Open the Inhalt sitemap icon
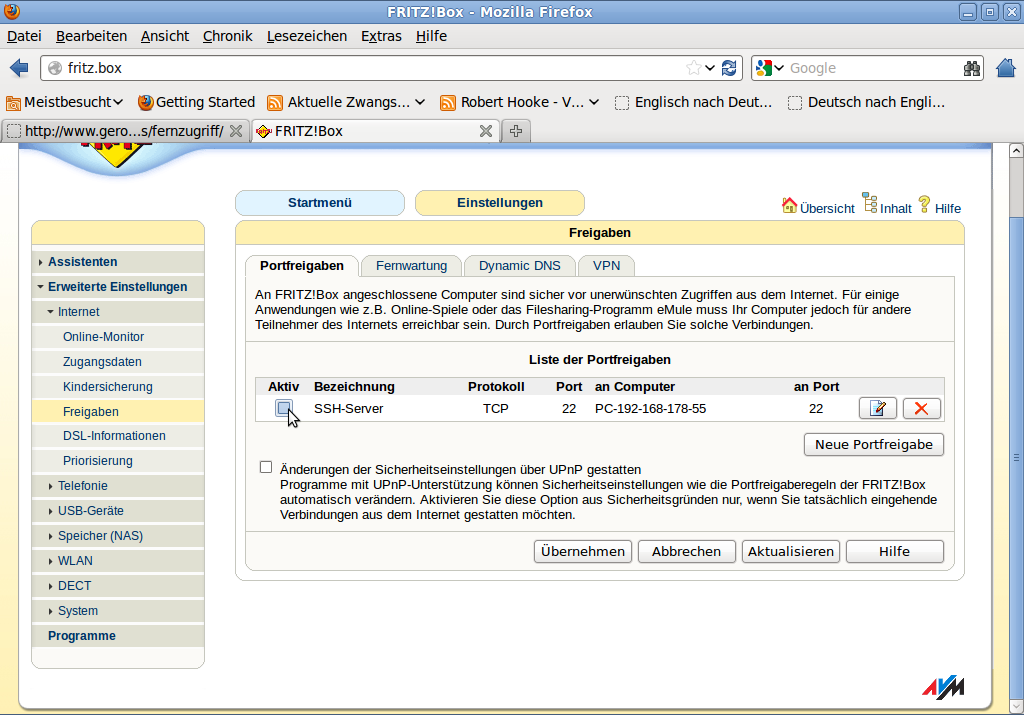 869,204
